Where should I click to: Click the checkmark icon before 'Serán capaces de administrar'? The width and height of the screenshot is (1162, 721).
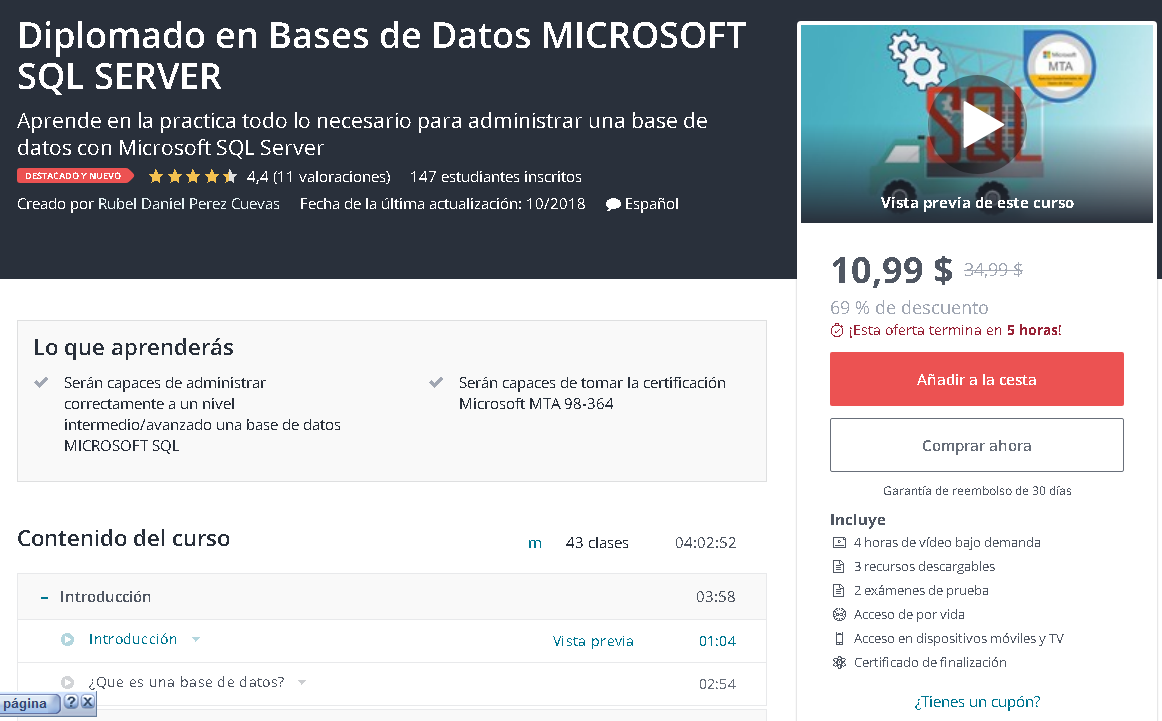click(41, 381)
